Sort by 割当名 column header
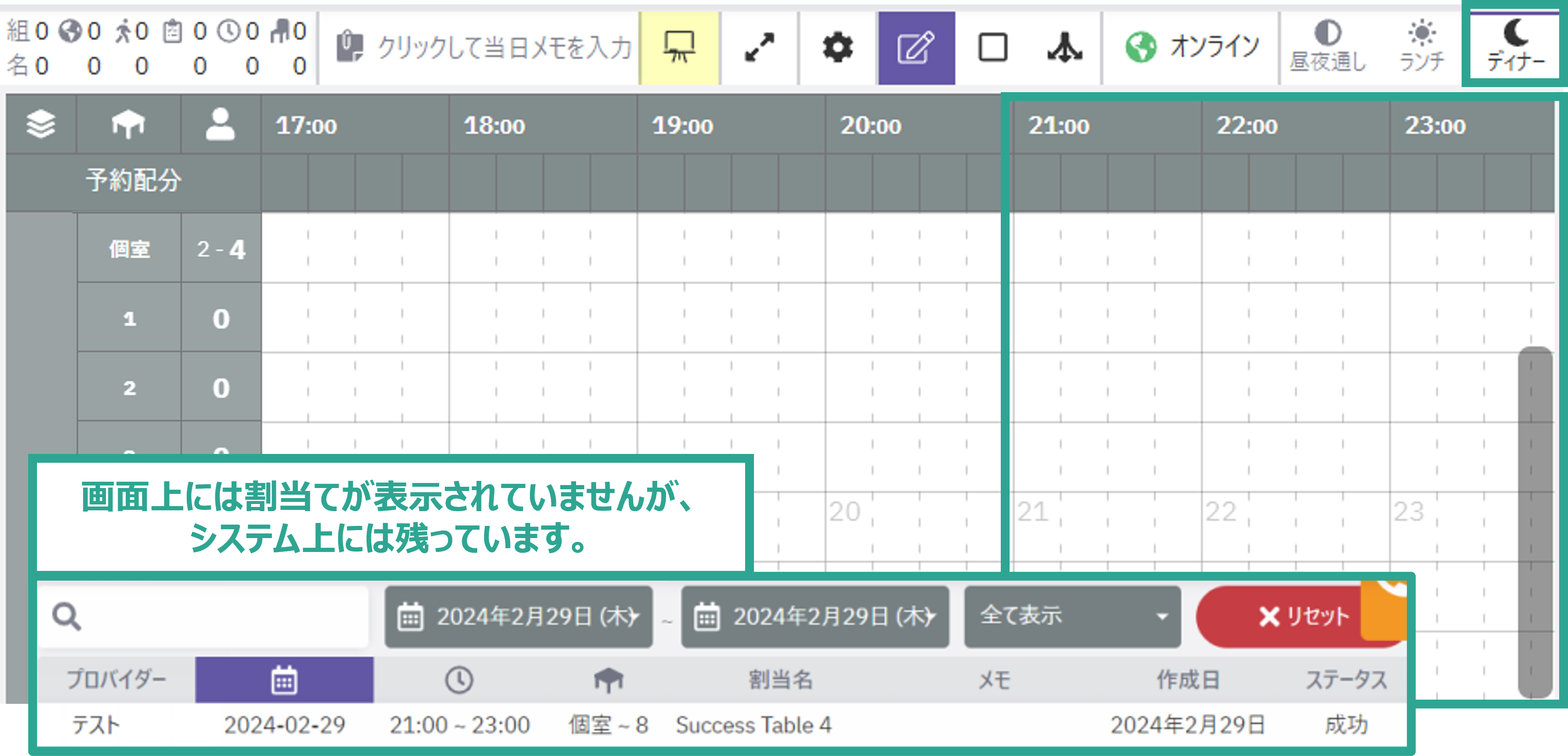Screen dimensions: 1568x756 click(780, 679)
